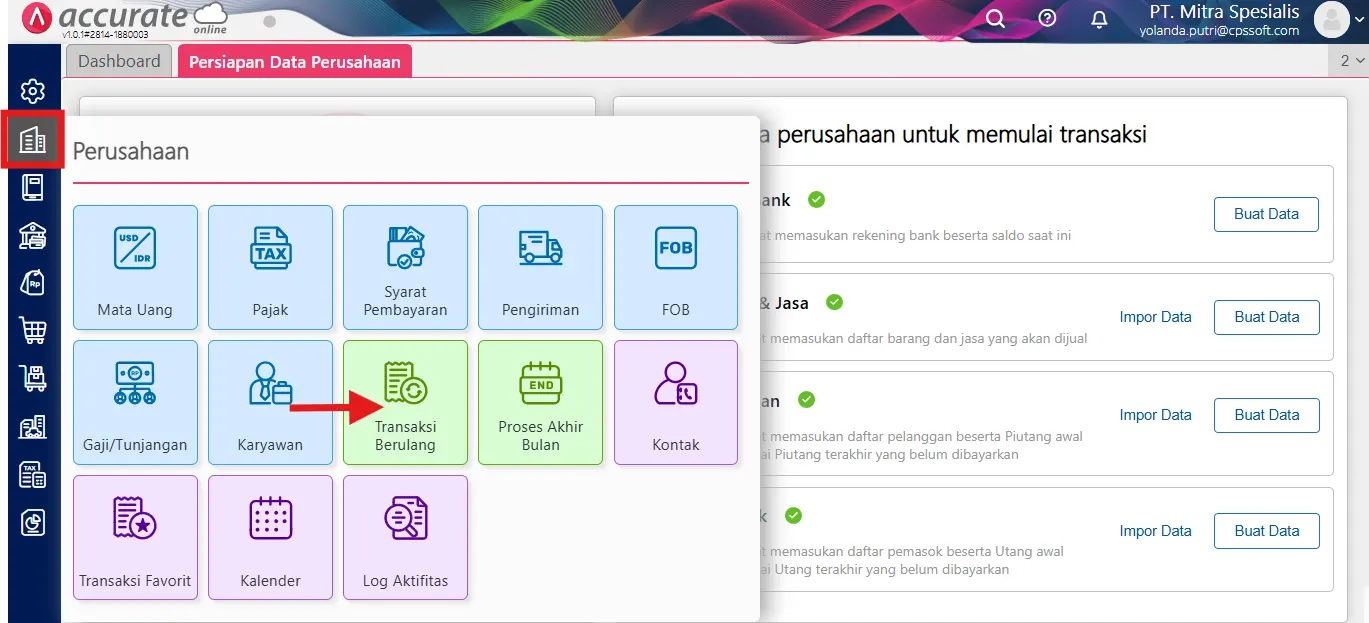
Task: Open Syarat Pembayaran settings
Action: click(405, 267)
